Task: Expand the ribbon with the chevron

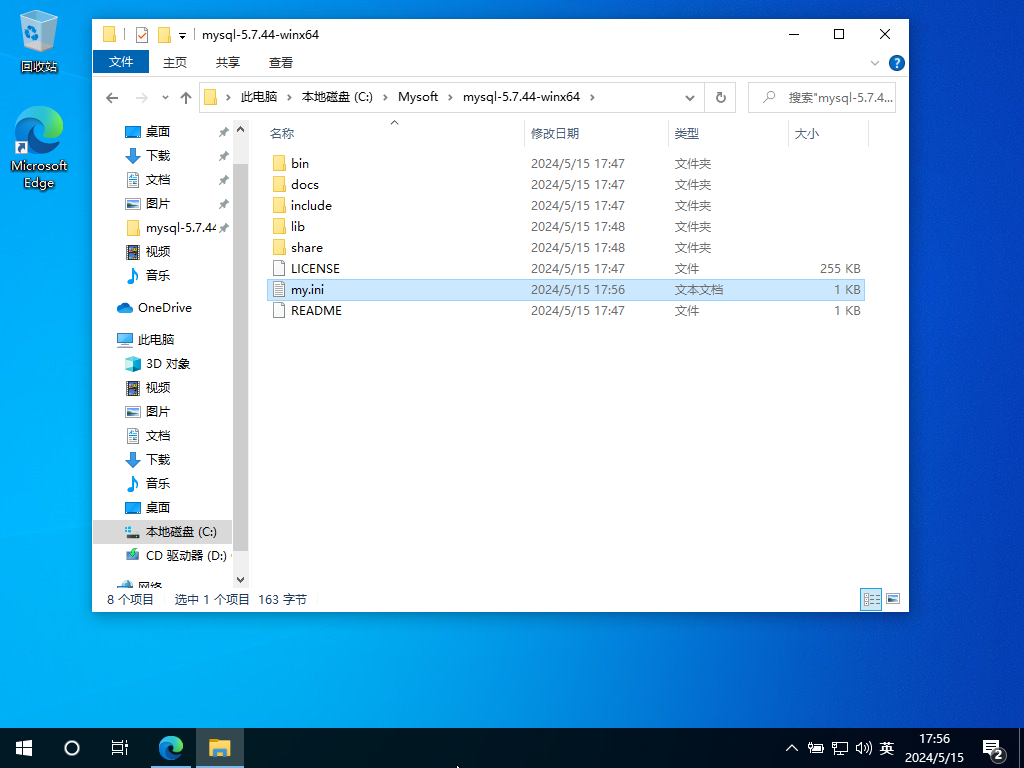Action: [x=875, y=63]
